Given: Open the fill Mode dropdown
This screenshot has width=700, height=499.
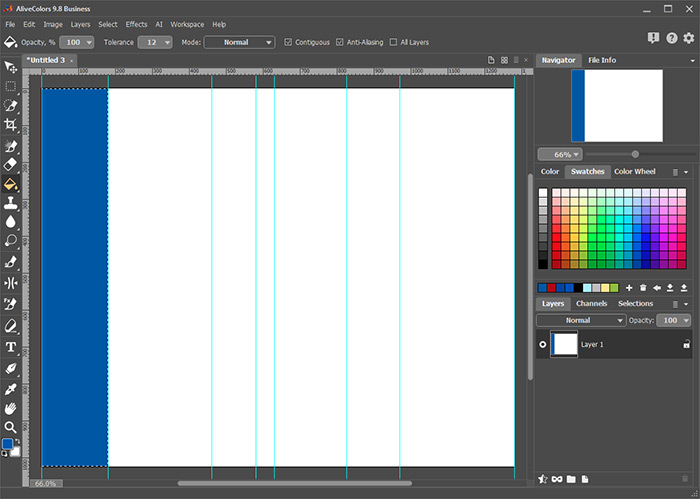Looking at the screenshot, I should coord(240,42).
